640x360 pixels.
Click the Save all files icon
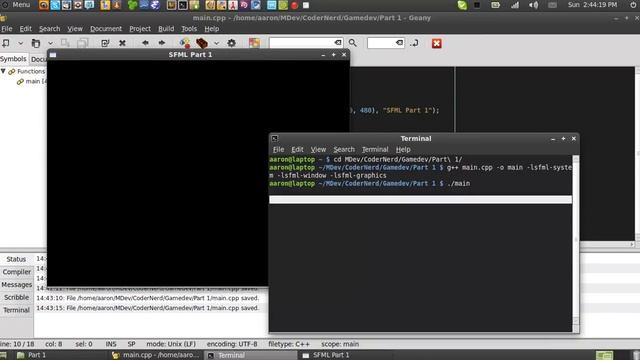click(83, 43)
